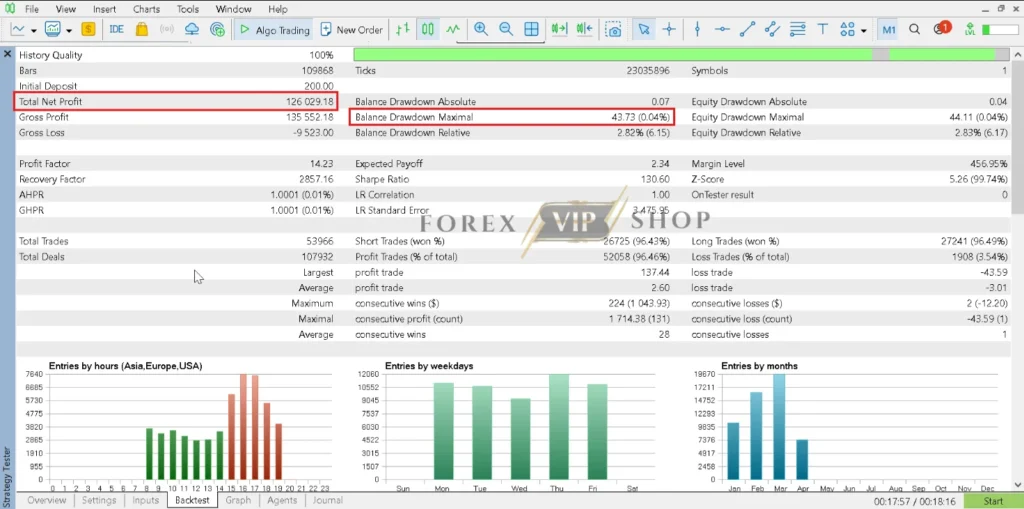Take a screenshot with camera icon
Screen dimensions: 1024x509
(x=613, y=29)
